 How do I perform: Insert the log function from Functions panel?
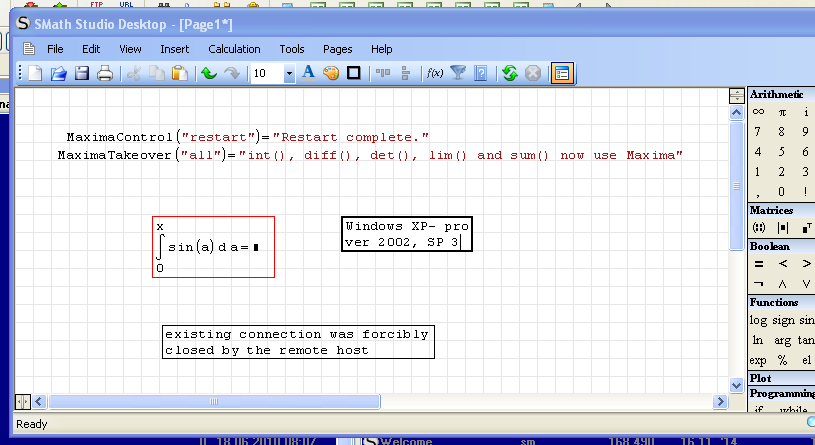[x=759, y=320]
